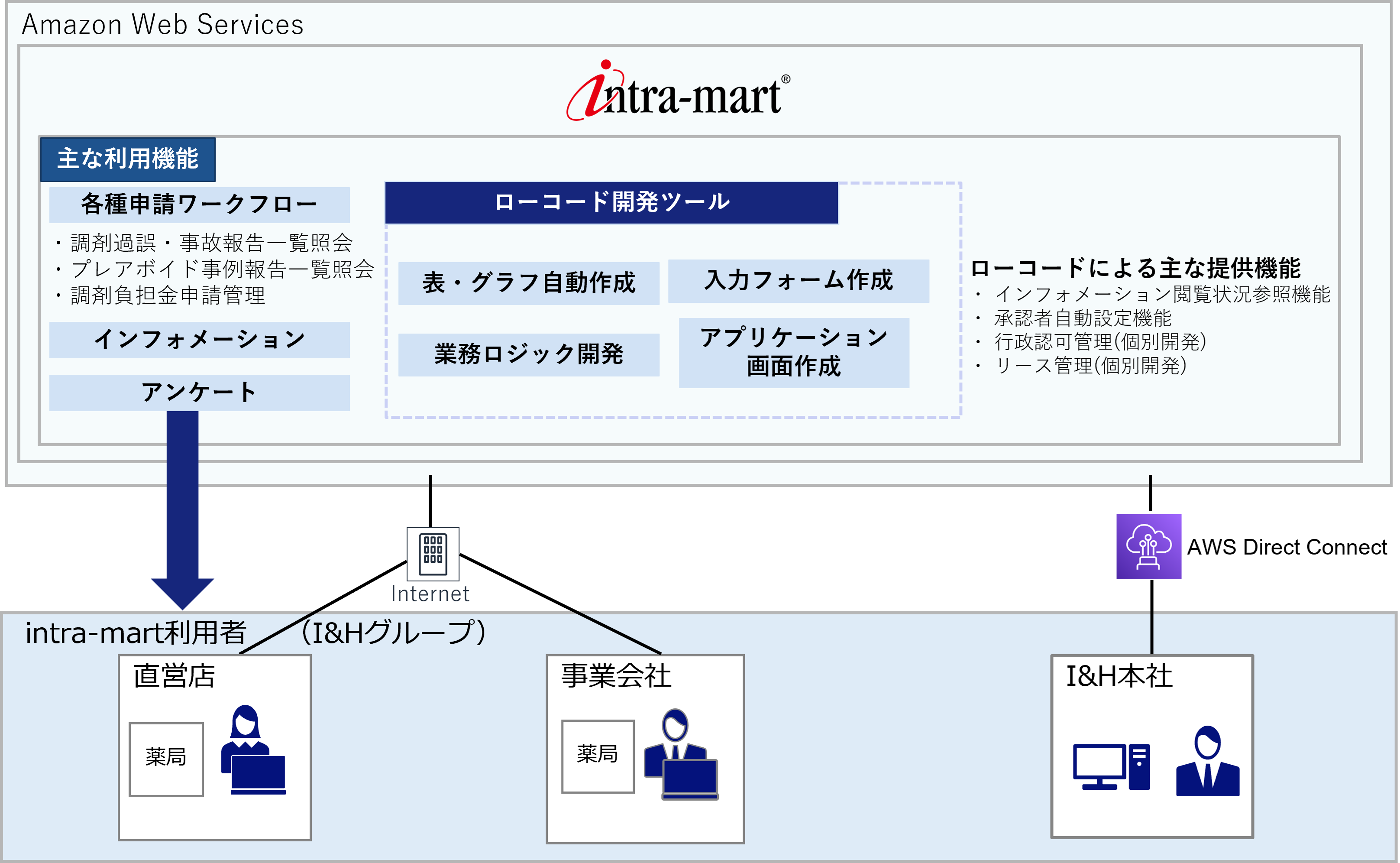Click the 各種申請ワークフロー box
The width and height of the screenshot is (1400, 863).
coord(199,205)
